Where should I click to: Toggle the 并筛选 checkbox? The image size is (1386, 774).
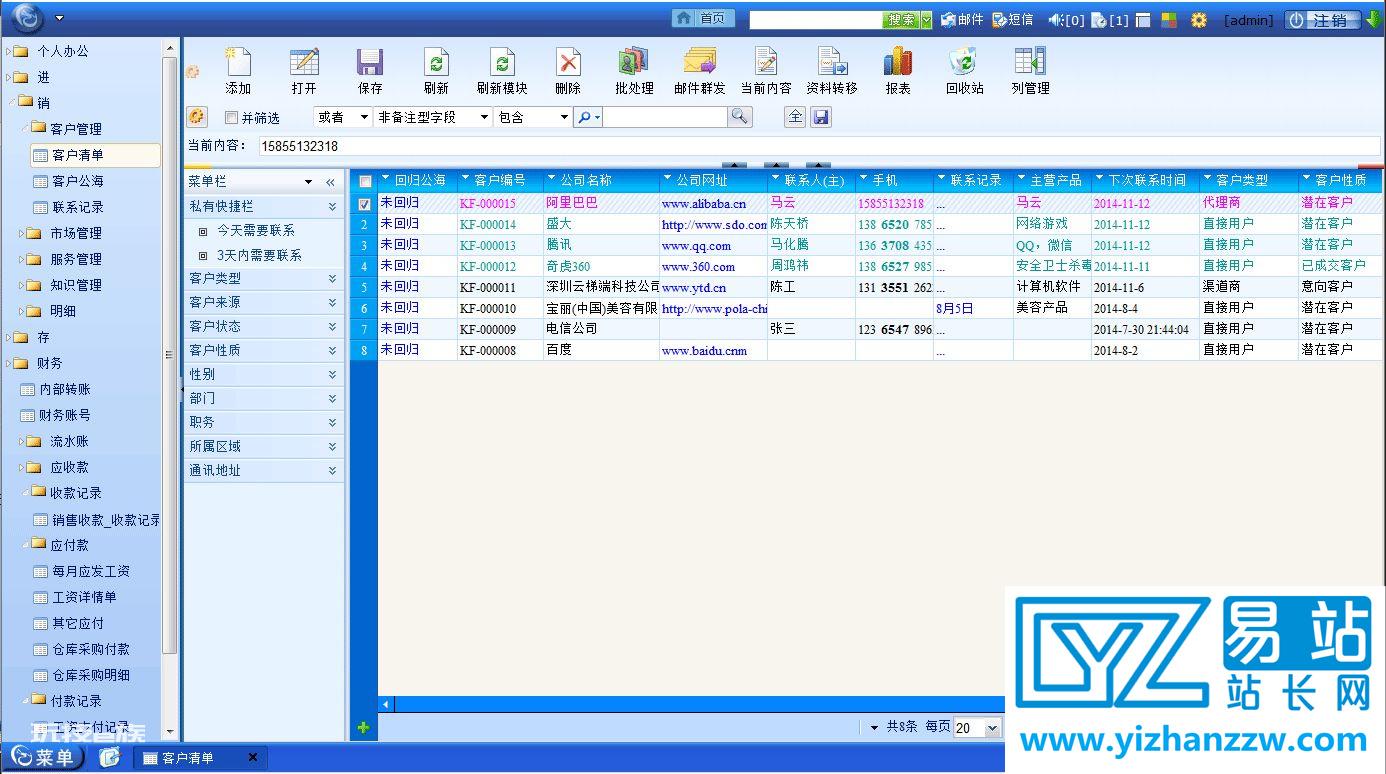pos(232,118)
